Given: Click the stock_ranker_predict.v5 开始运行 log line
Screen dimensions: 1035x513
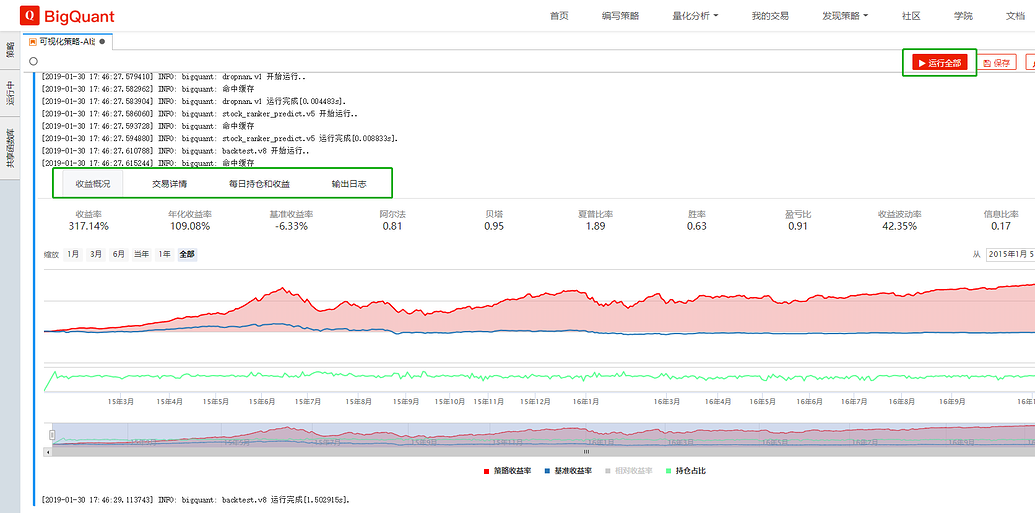Looking at the screenshot, I should (200, 114).
